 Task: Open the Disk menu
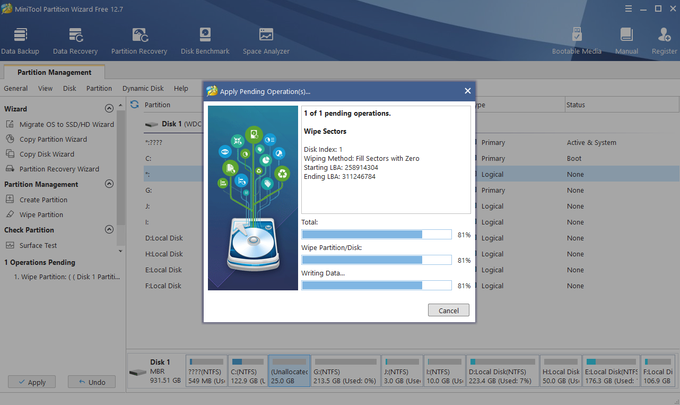70,88
